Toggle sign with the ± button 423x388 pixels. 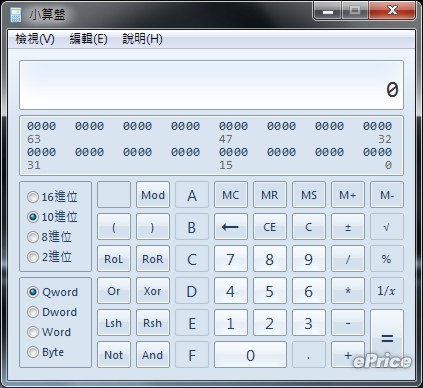pos(348,227)
